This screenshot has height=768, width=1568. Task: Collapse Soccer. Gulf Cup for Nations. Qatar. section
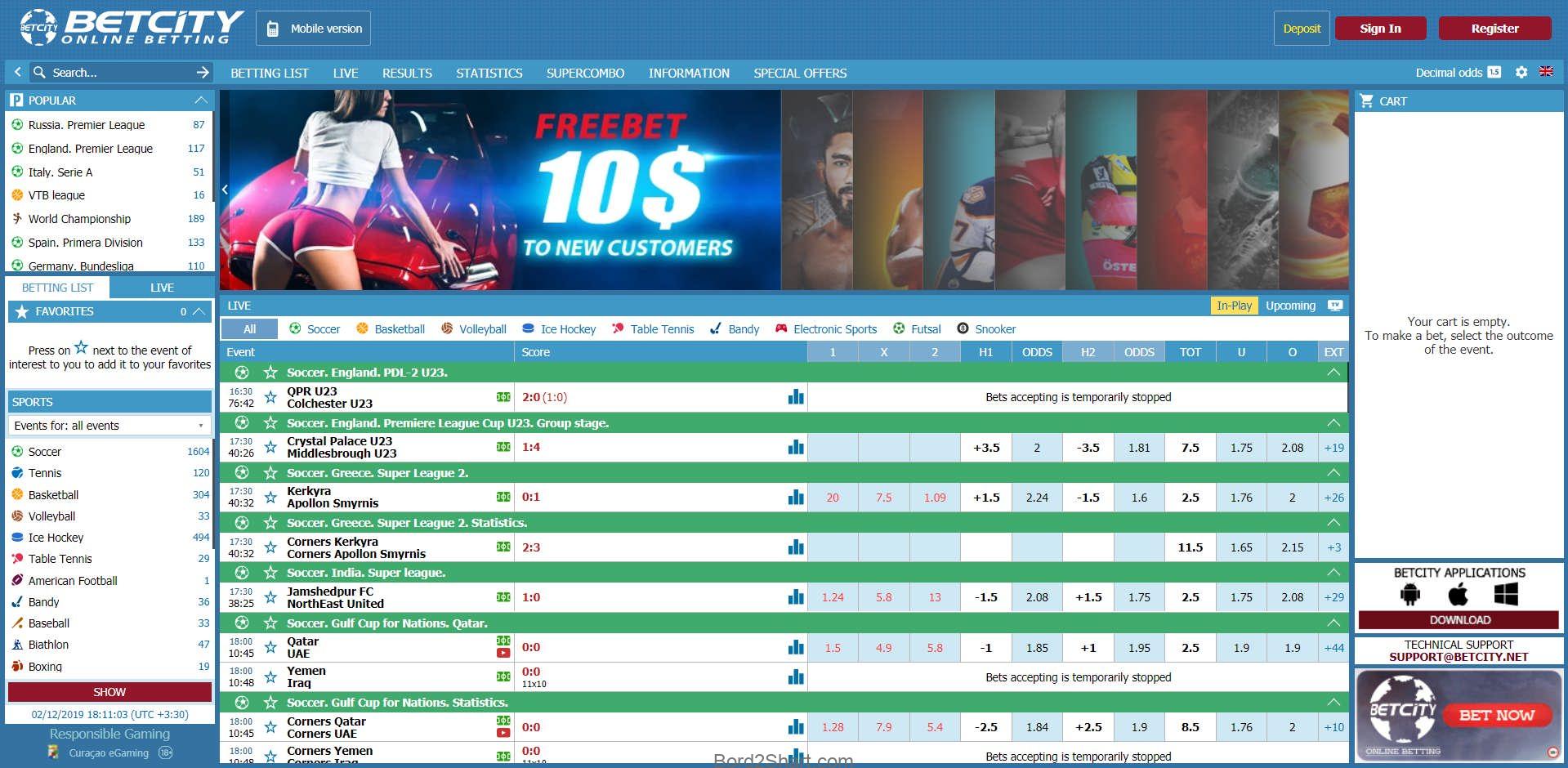[x=1333, y=623]
